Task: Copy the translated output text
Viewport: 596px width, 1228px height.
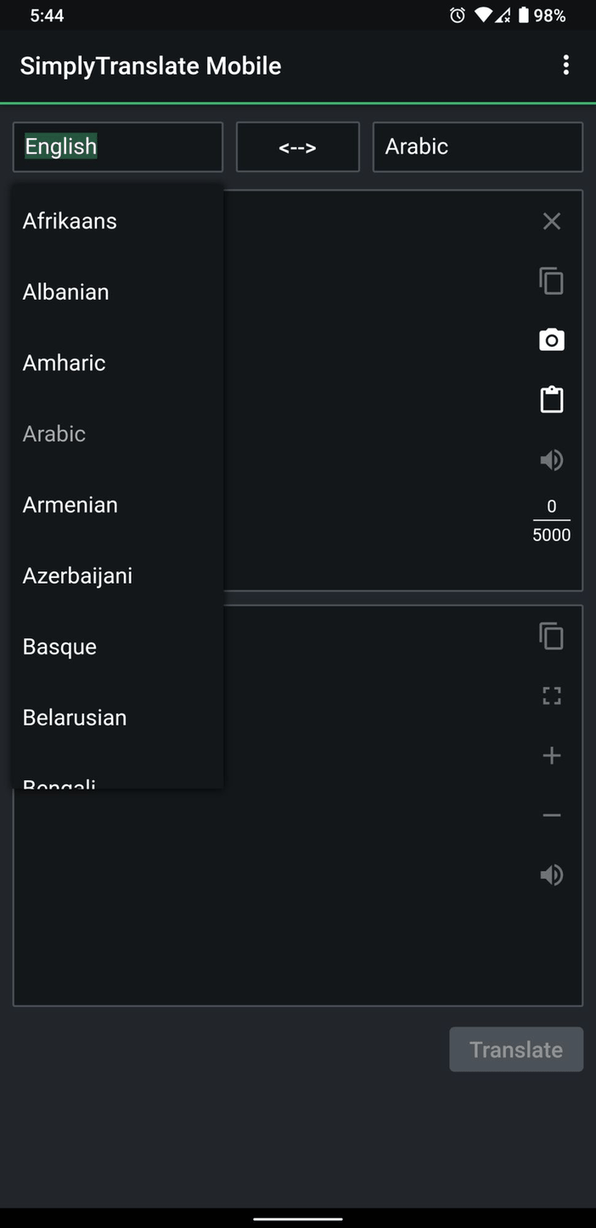Action: (551, 636)
